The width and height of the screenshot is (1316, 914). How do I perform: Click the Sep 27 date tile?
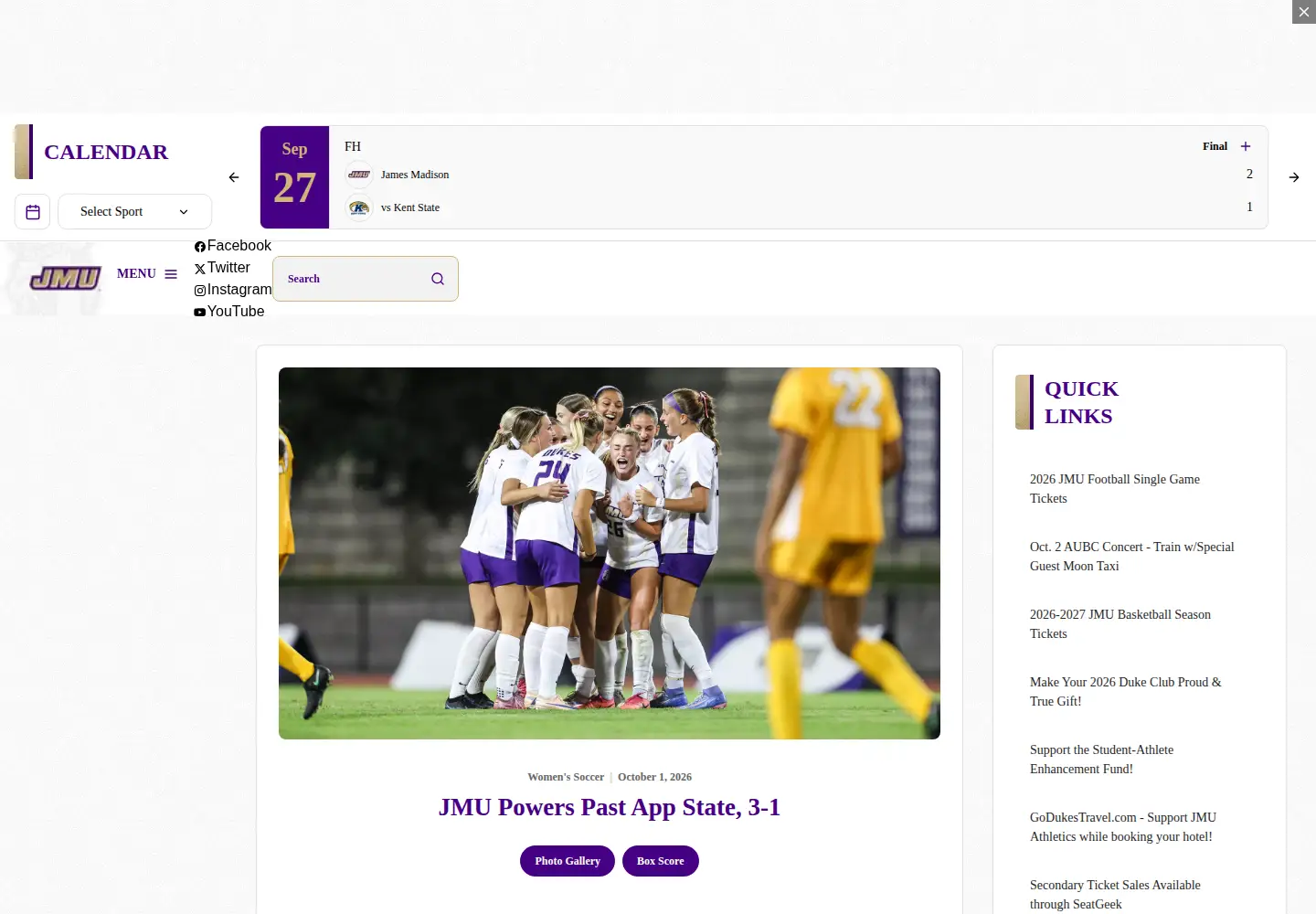294,177
